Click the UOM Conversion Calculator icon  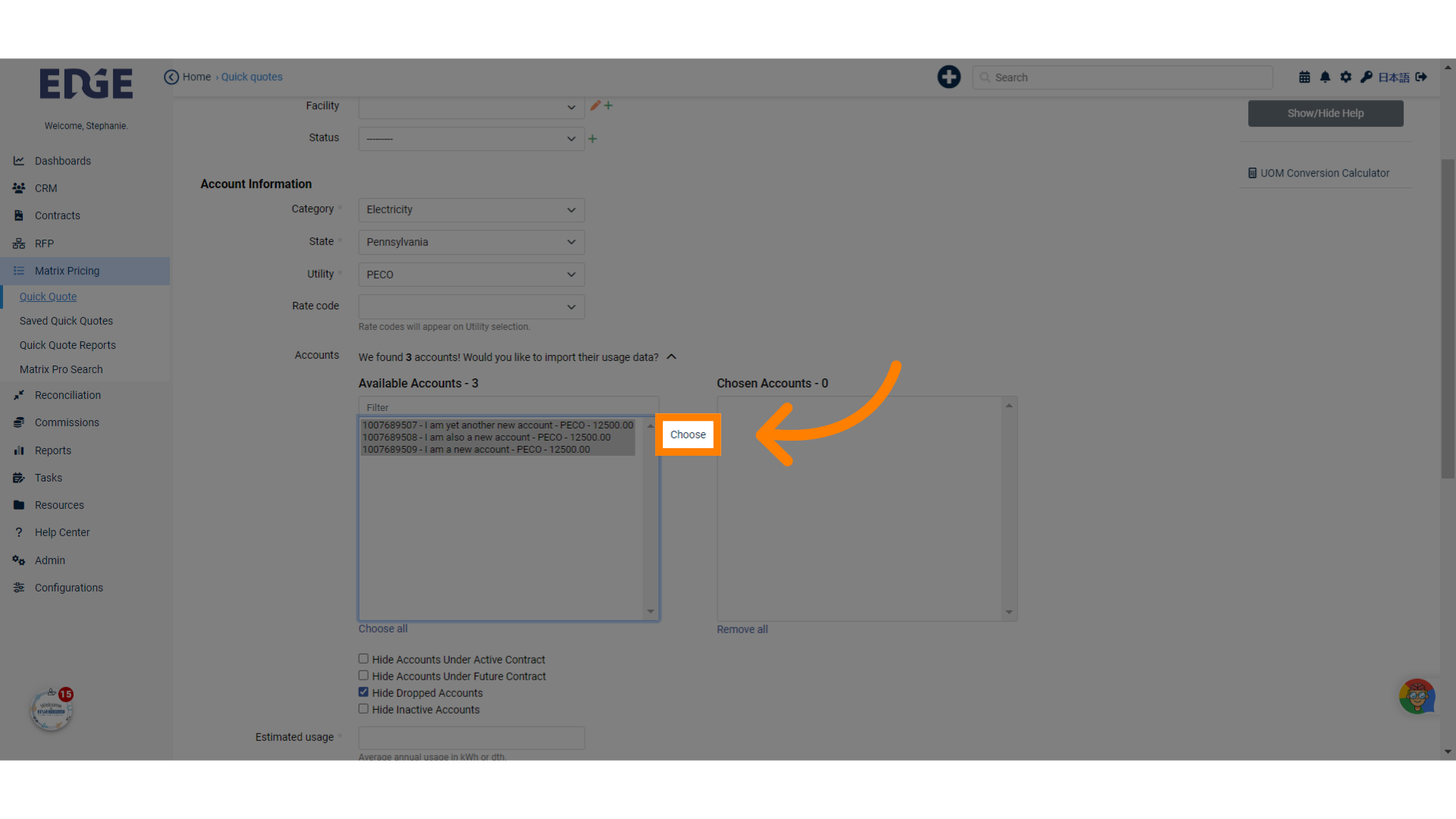click(1252, 173)
